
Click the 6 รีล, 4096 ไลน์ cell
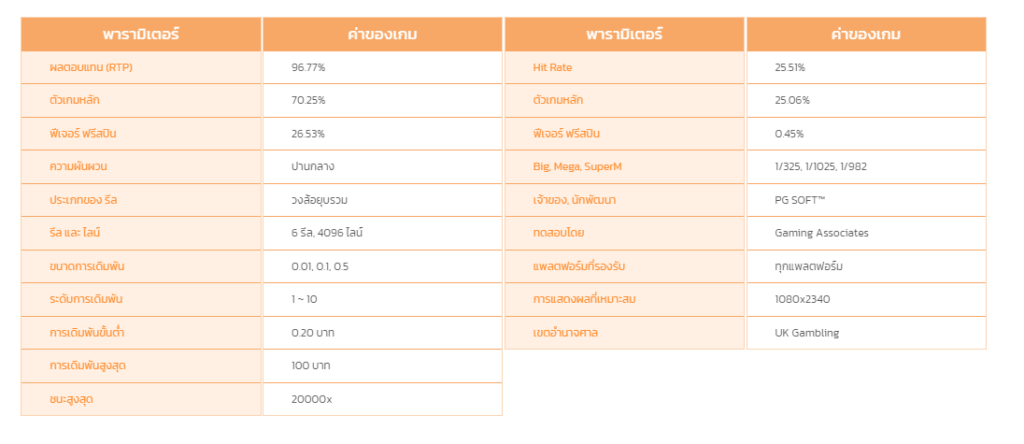(x=382, y=233)
